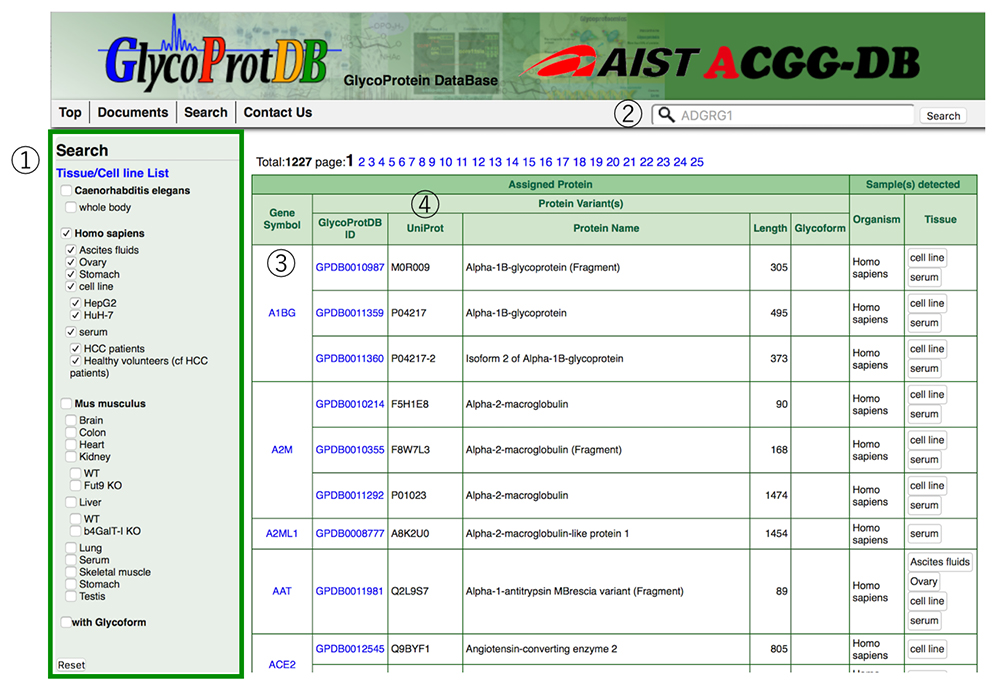Uncheck Stomach under Homo sapiens
1000x688 pixels.
coord(71,274)
